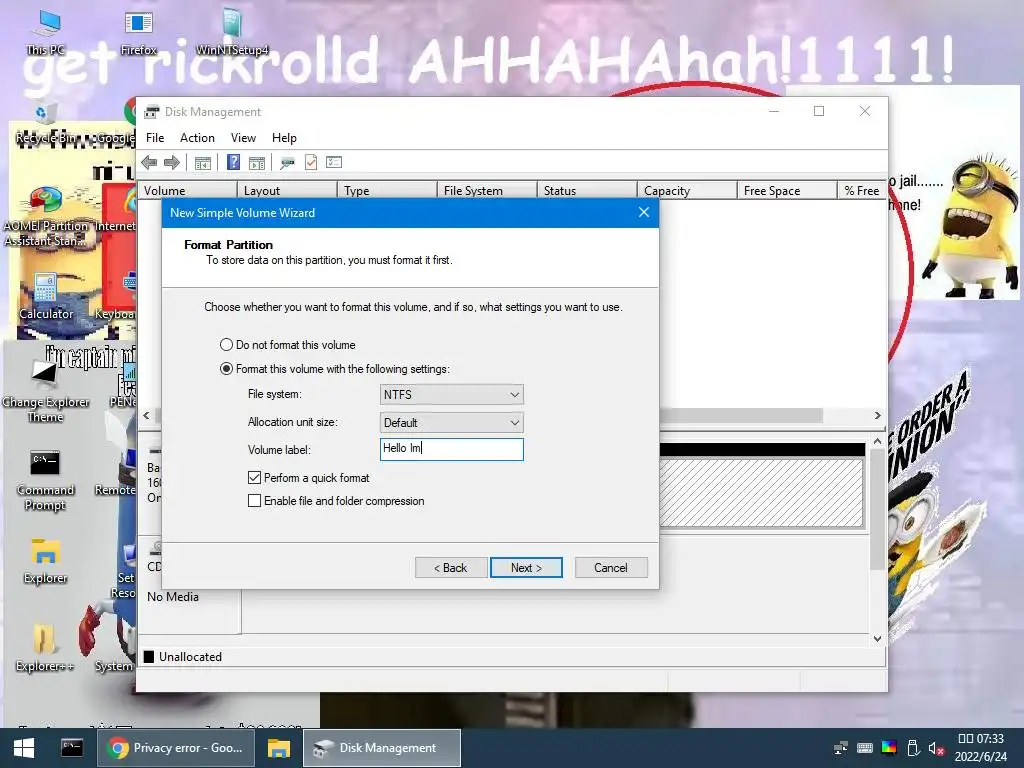
Task: Open Change Explorer Theme desktop icon
Action: [45, 392]
